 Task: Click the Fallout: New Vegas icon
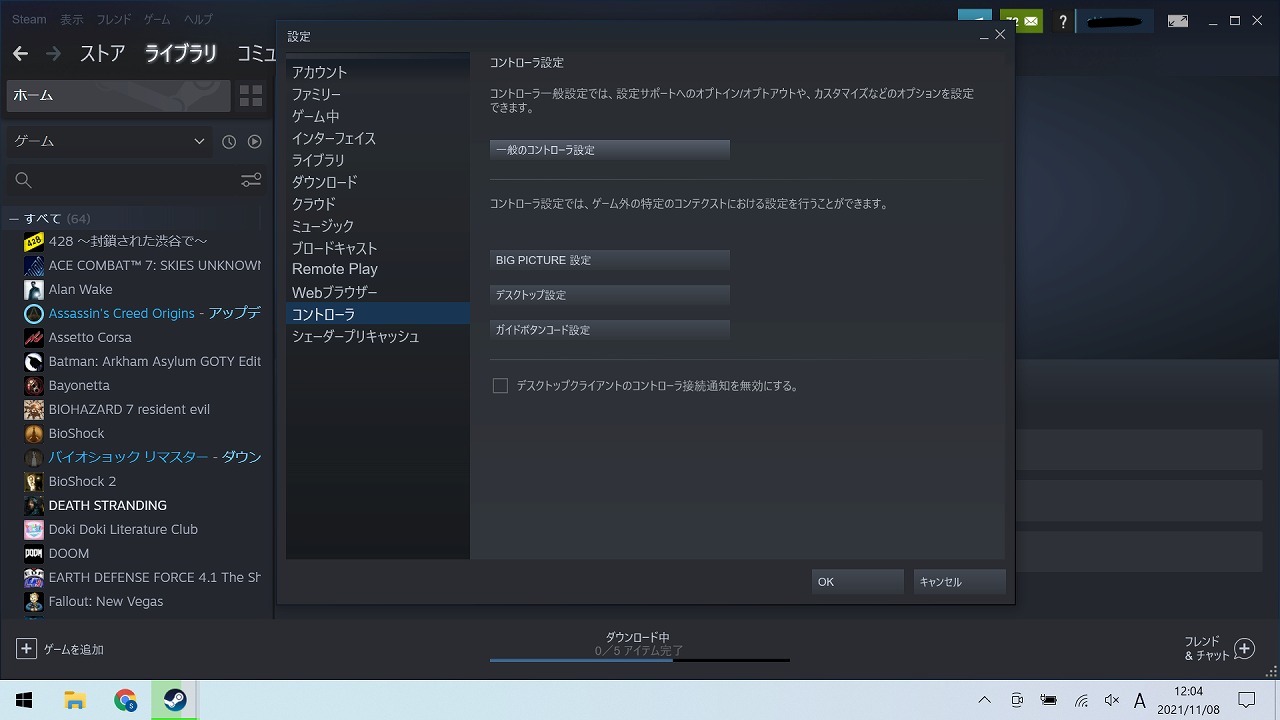34,601
